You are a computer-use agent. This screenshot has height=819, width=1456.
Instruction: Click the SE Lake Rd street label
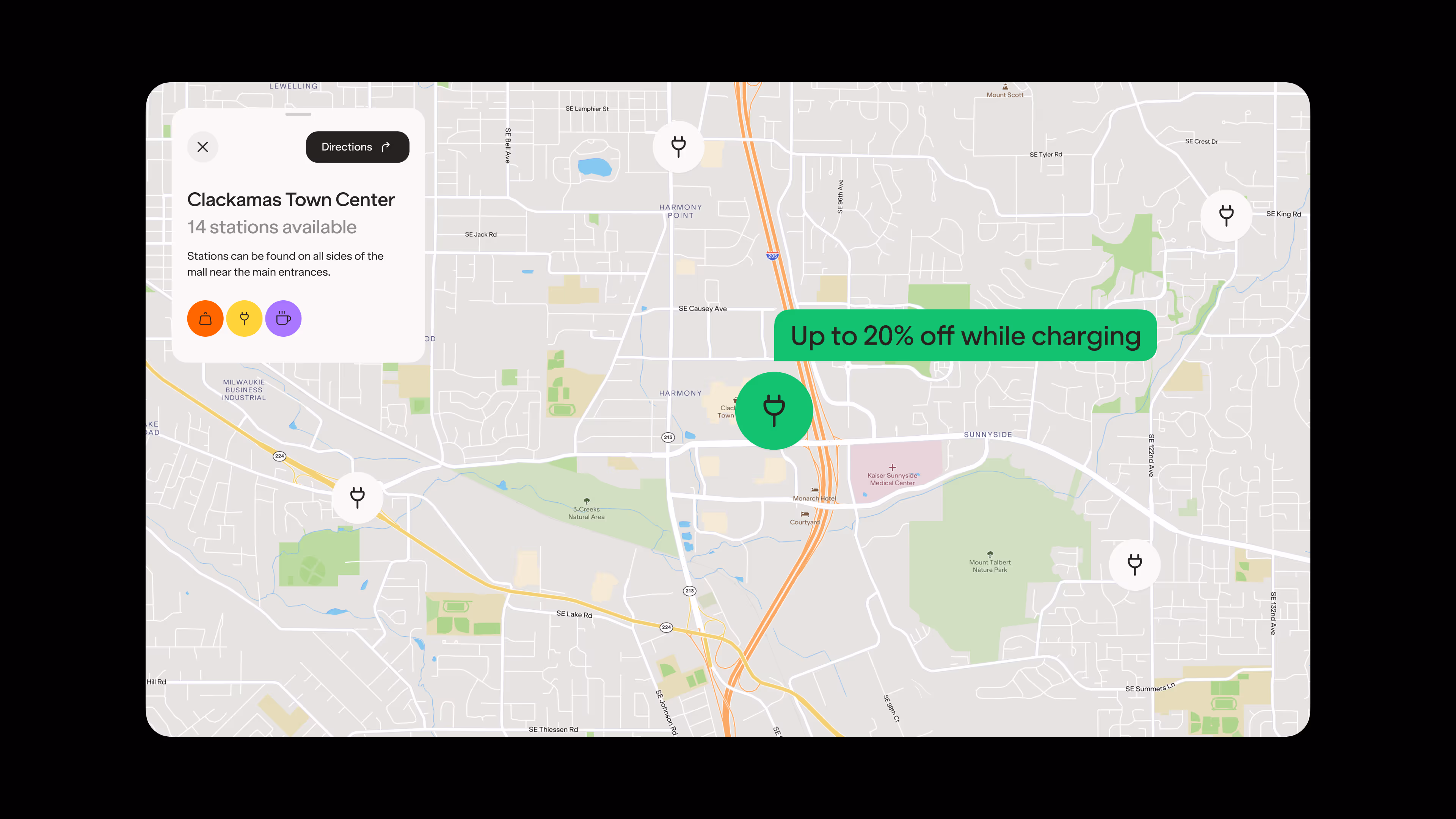[574, 614]
